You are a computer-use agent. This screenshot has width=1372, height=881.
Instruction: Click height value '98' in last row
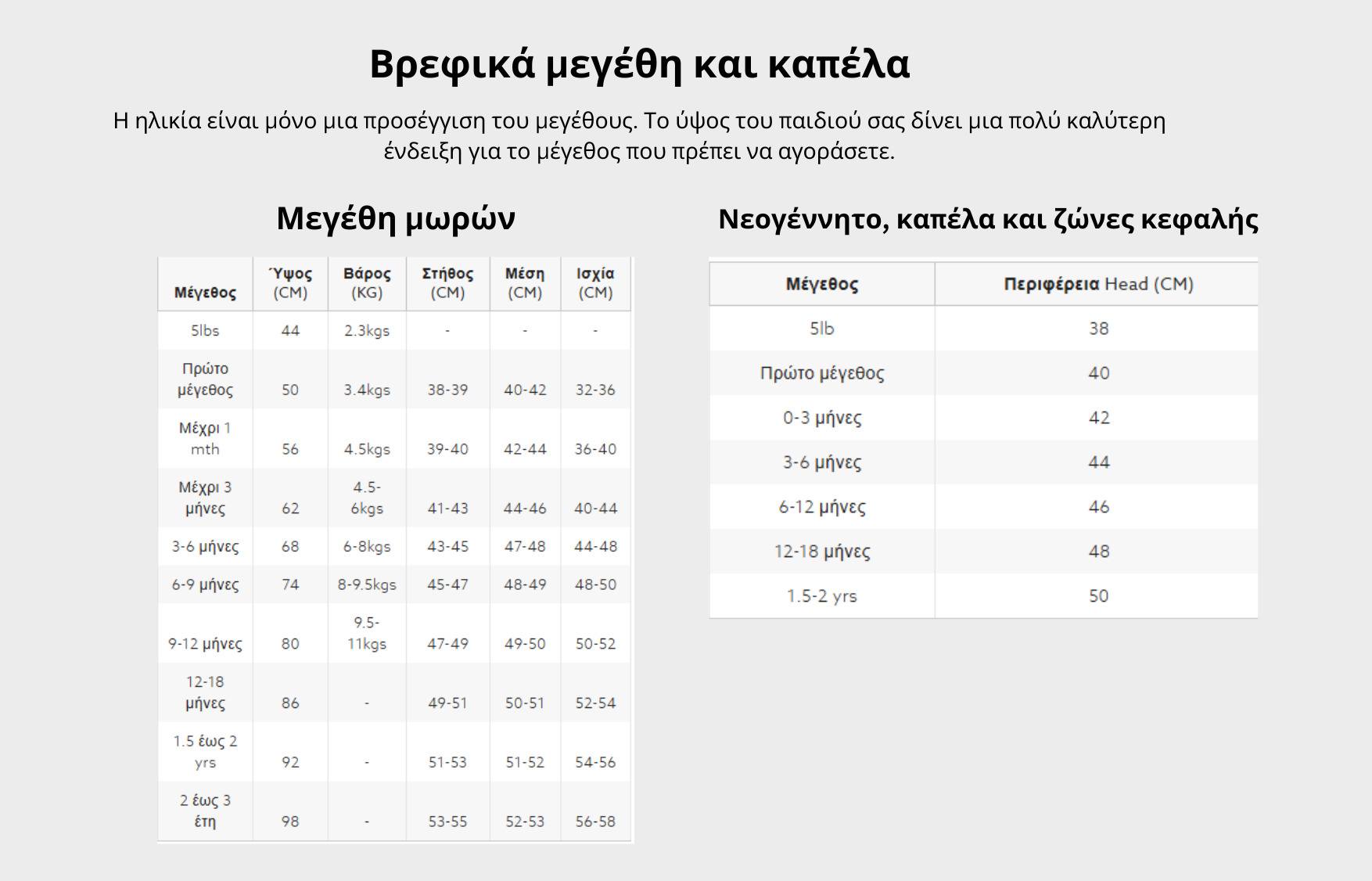(x=290, y=822)
